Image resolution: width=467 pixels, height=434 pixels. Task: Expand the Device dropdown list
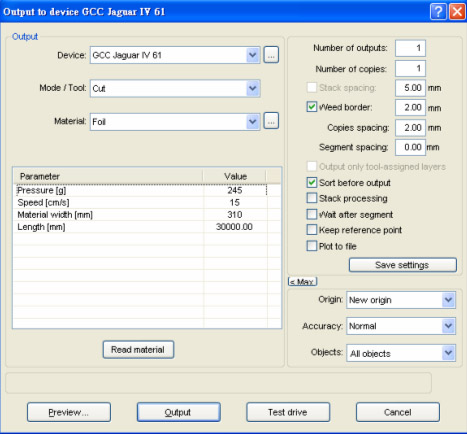click(253, 55)
